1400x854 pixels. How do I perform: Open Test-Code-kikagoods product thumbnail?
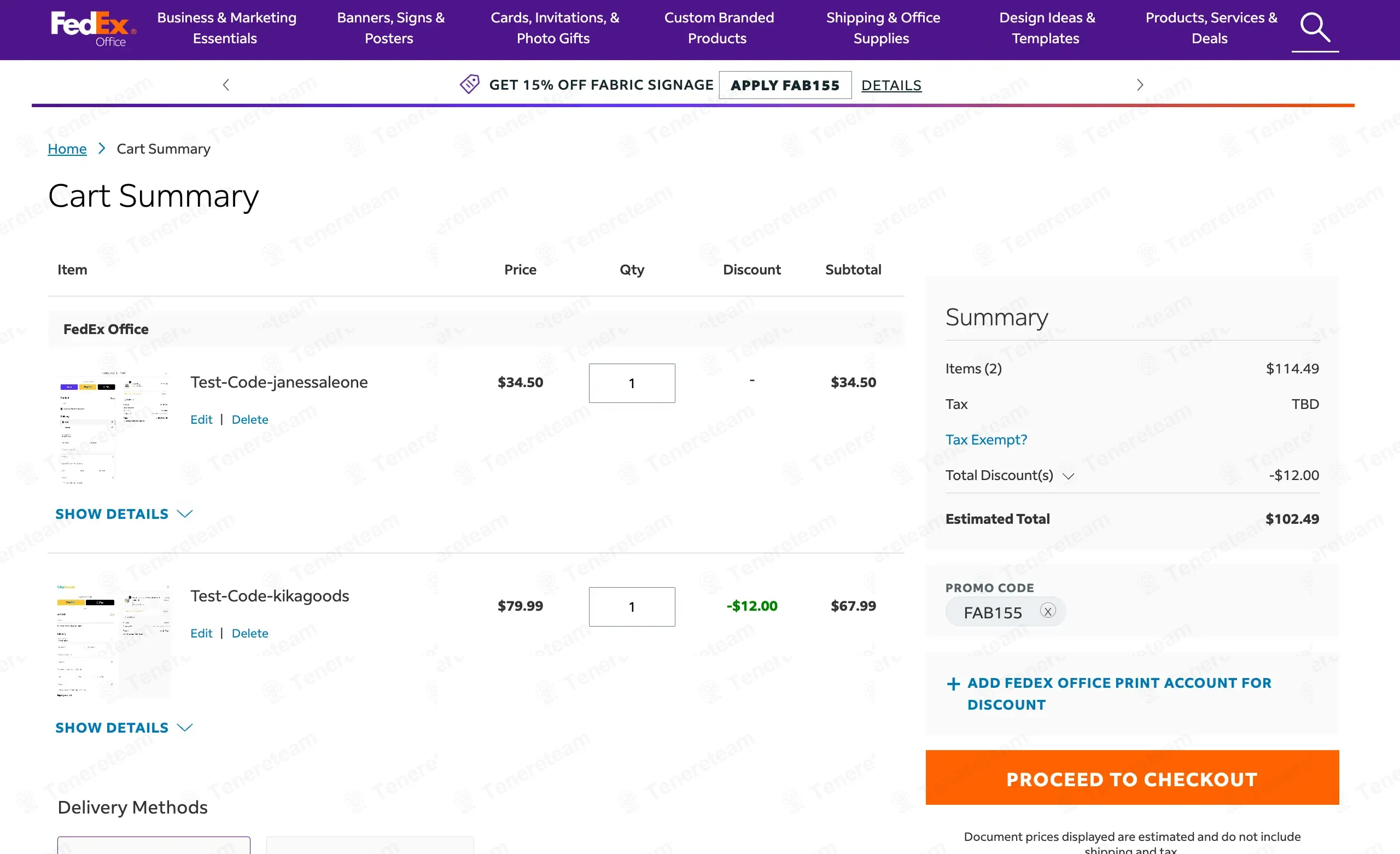click(113, 641)
